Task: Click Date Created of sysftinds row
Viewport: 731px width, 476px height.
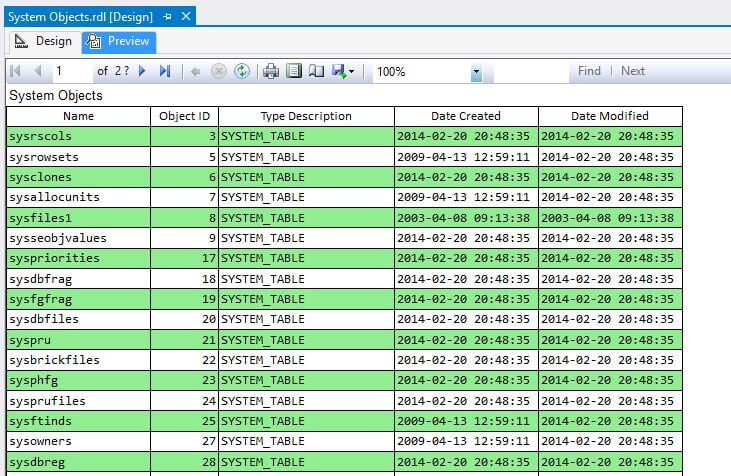Action: tap(466, 421)
